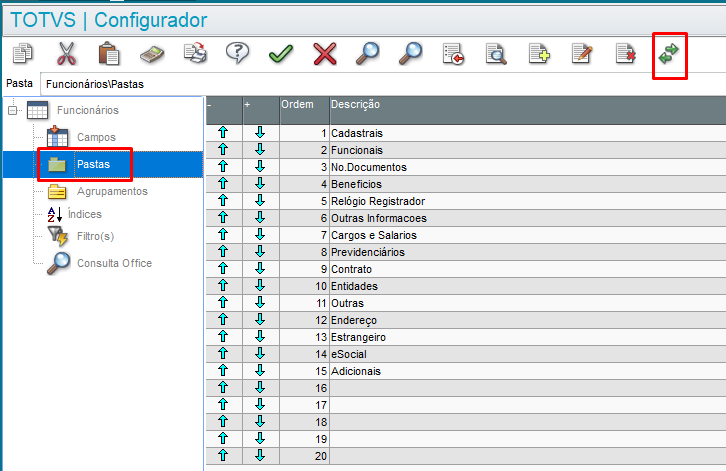This screenshot has height=471, width=726.
Task: Click the printer toolbar icon
Action: pyautogui.click(x=195, y=53)
